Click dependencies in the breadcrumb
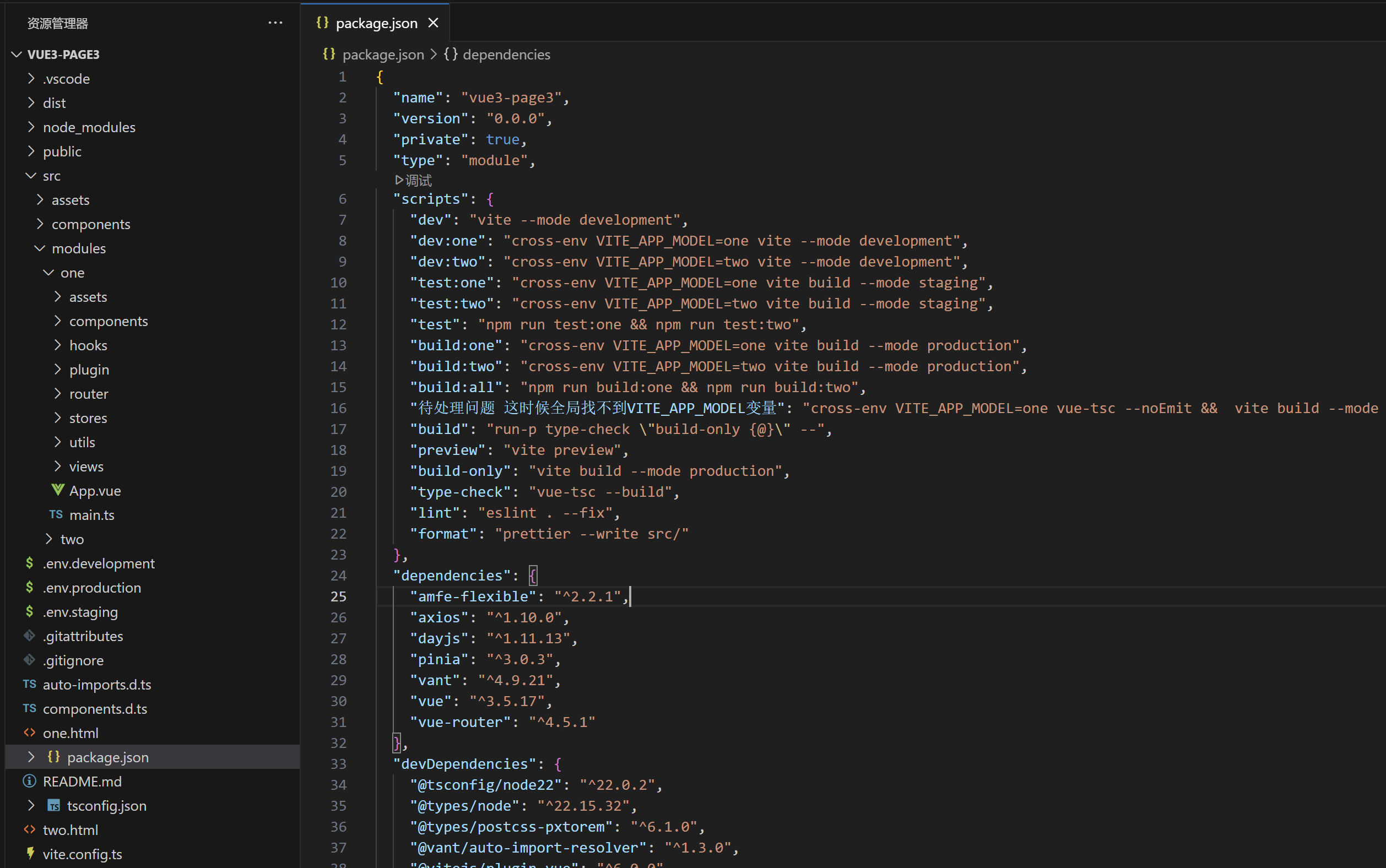Viewport: 1386px width, 868px height. 506,55
